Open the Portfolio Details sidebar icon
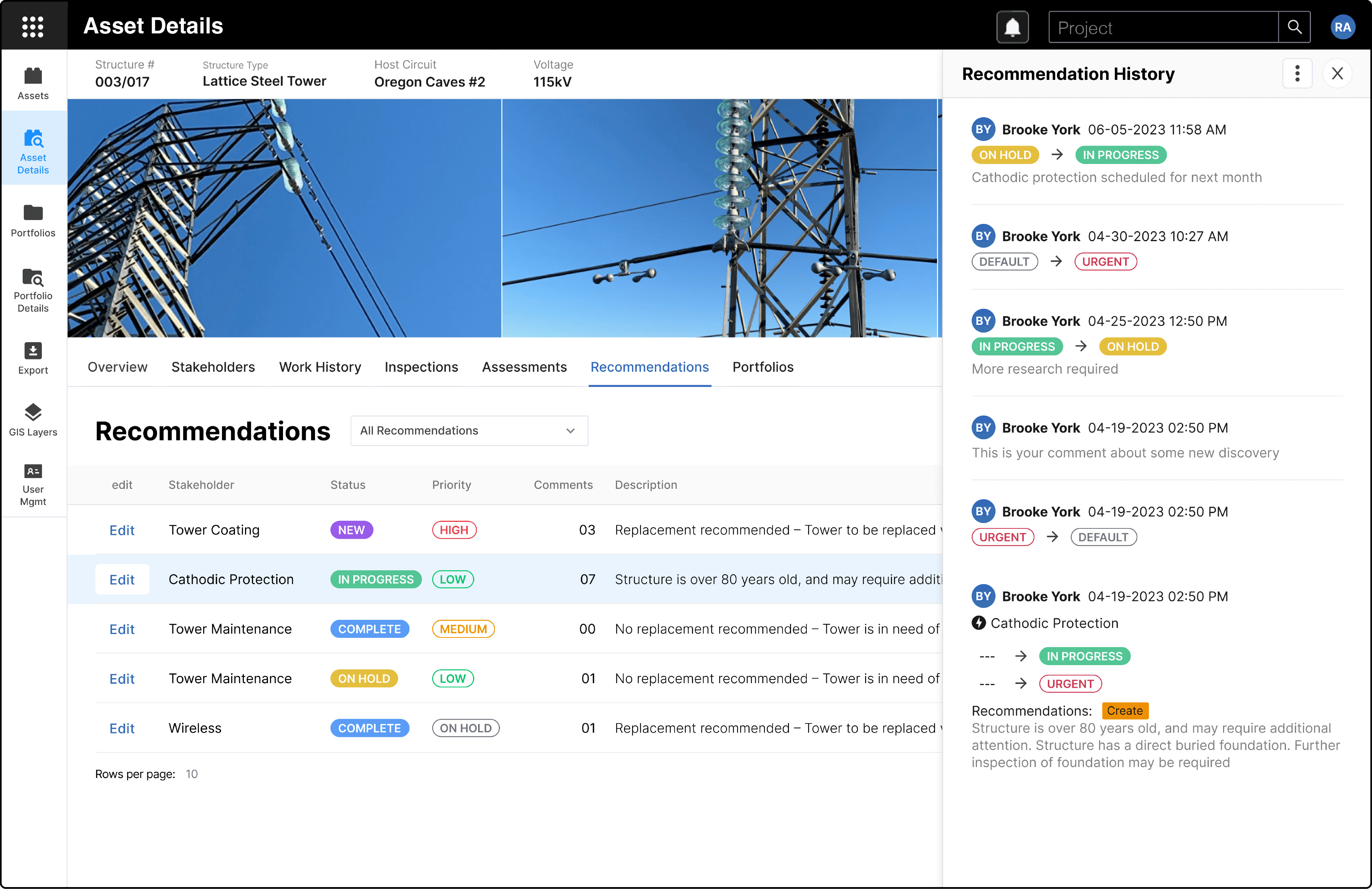Viewport: 1372px width, 889px height. point(33,285)
